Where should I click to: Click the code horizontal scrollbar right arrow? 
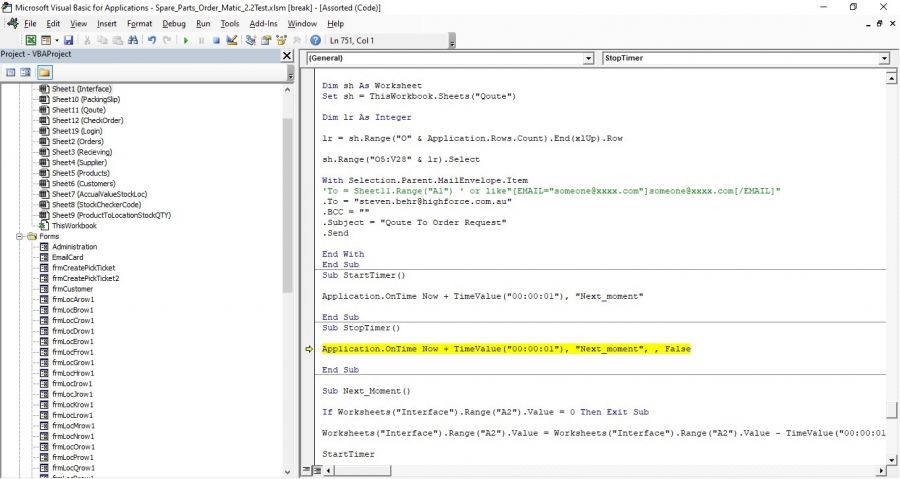point(881,470)
